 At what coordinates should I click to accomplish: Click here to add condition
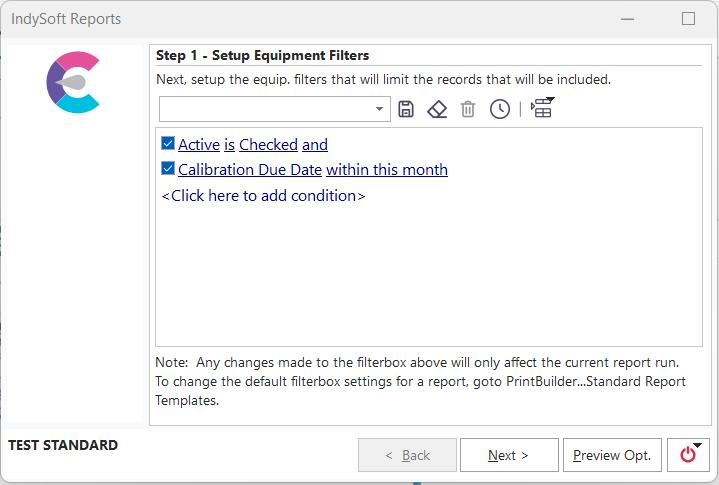[x=263, y=196]
